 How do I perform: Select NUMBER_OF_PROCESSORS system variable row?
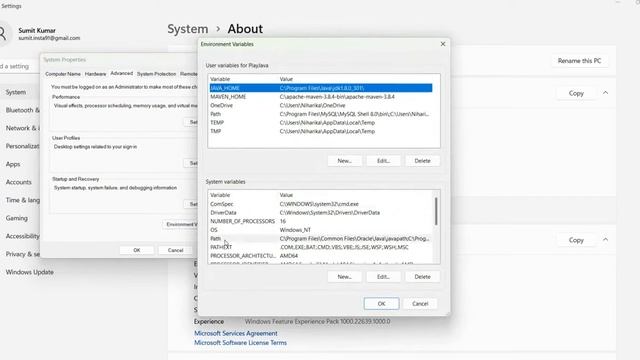coord(321,221)
